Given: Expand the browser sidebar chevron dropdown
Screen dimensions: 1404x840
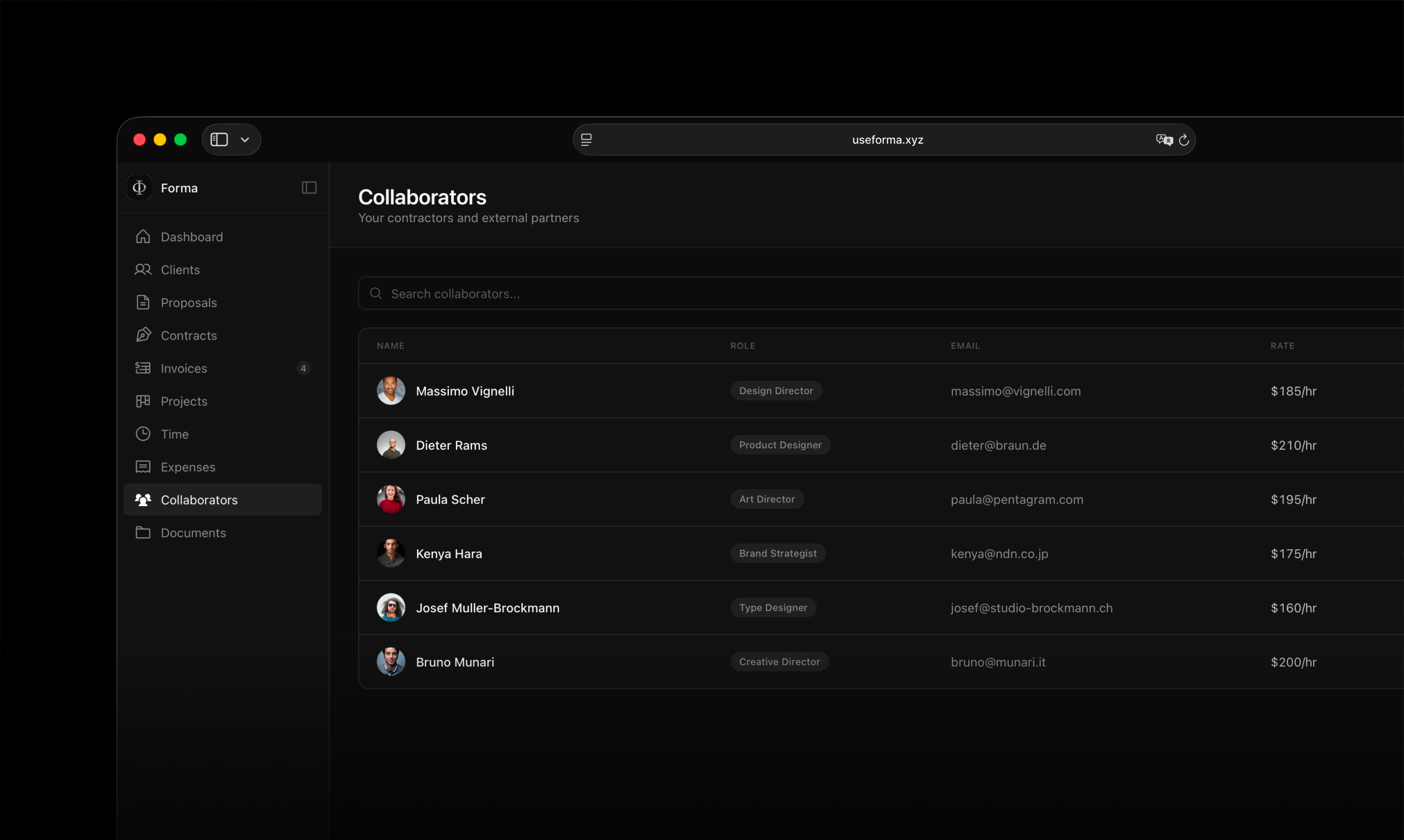Looking at the screenshot, I should (245, 140).
